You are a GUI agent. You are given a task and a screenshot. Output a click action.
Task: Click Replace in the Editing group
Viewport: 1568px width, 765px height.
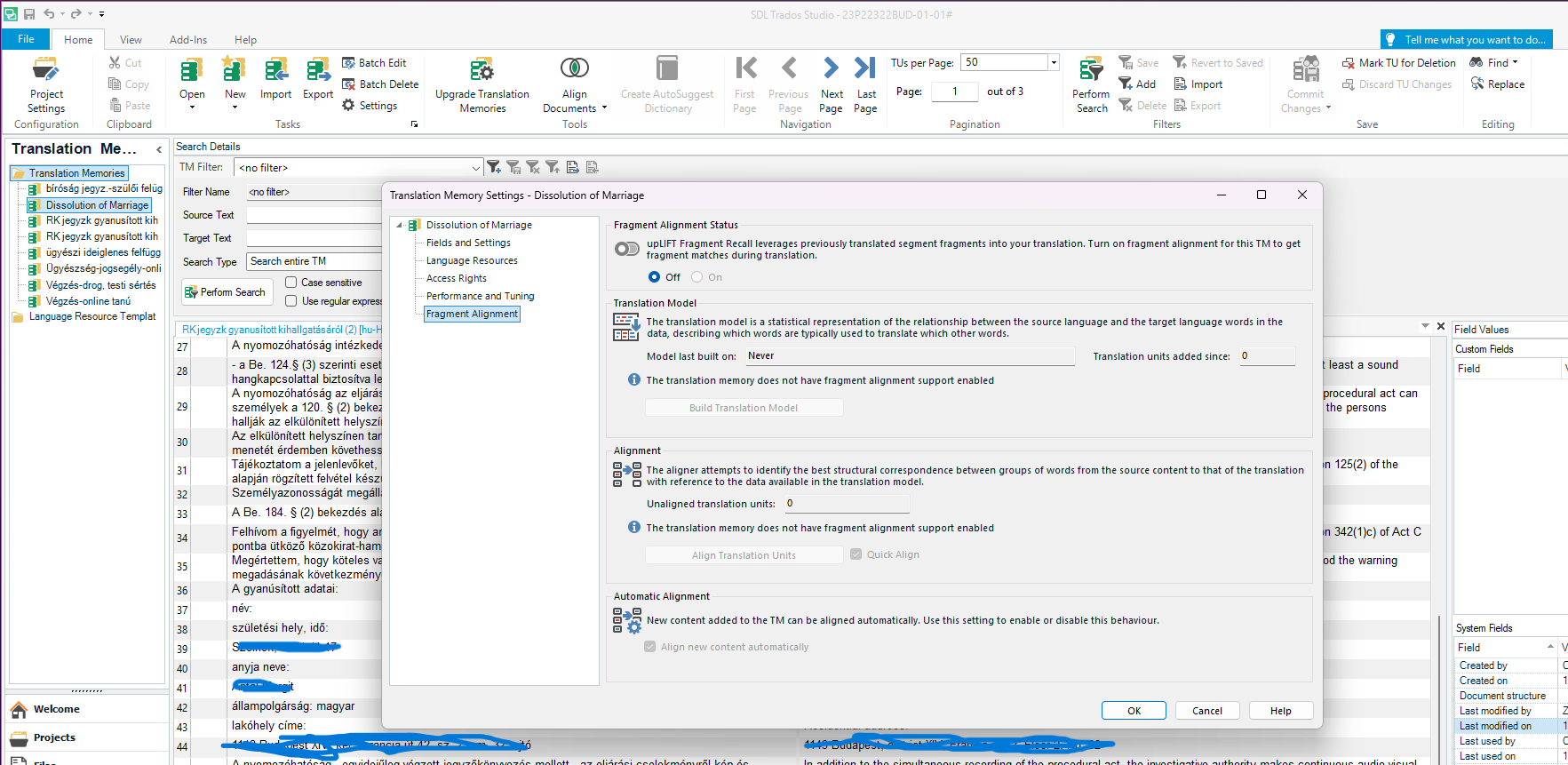point(1498,84)
